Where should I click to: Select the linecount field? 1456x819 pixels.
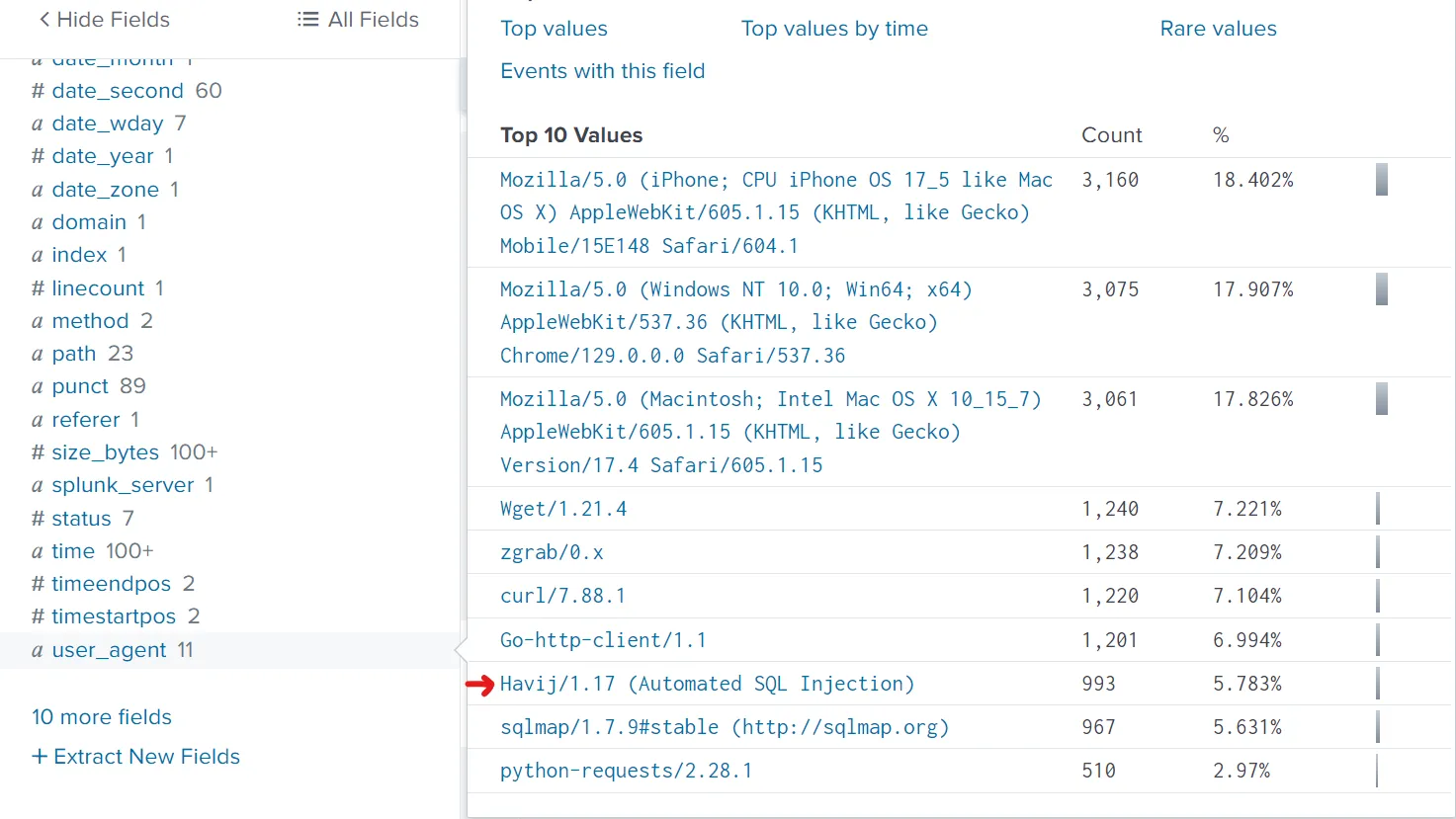click(97, 288)
